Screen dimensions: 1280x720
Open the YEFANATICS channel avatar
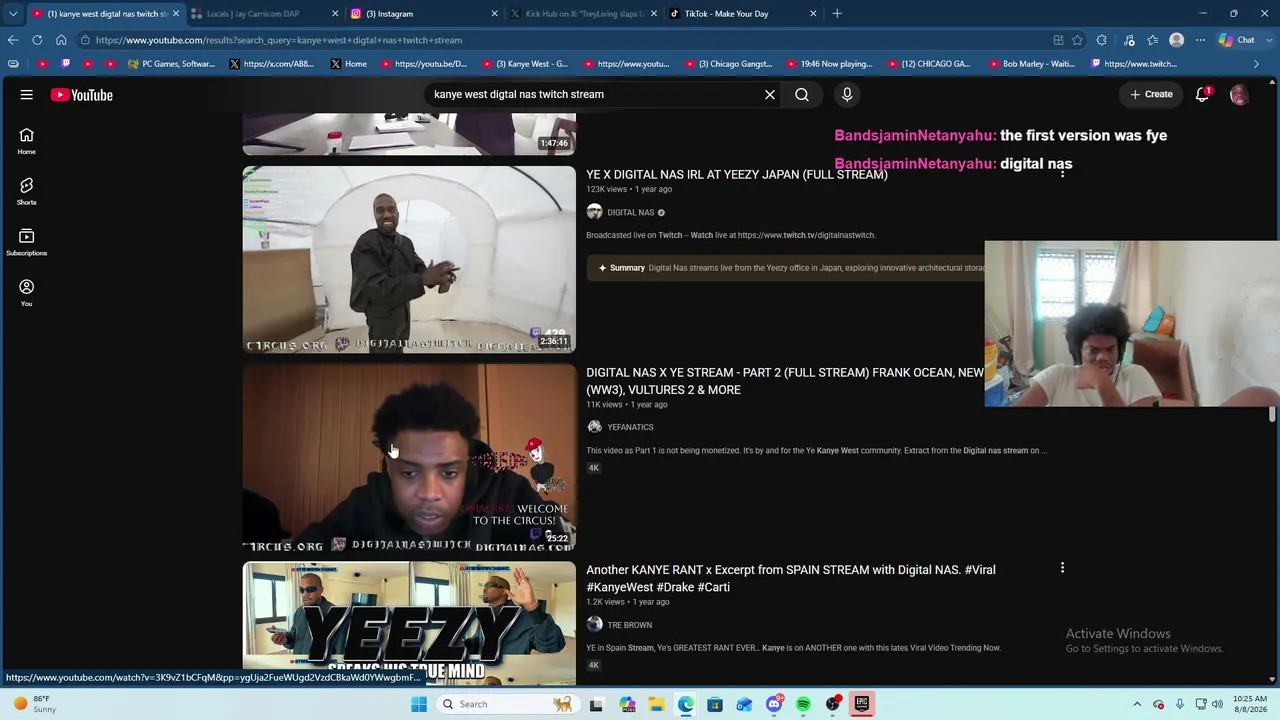click(x=594, y=427)
